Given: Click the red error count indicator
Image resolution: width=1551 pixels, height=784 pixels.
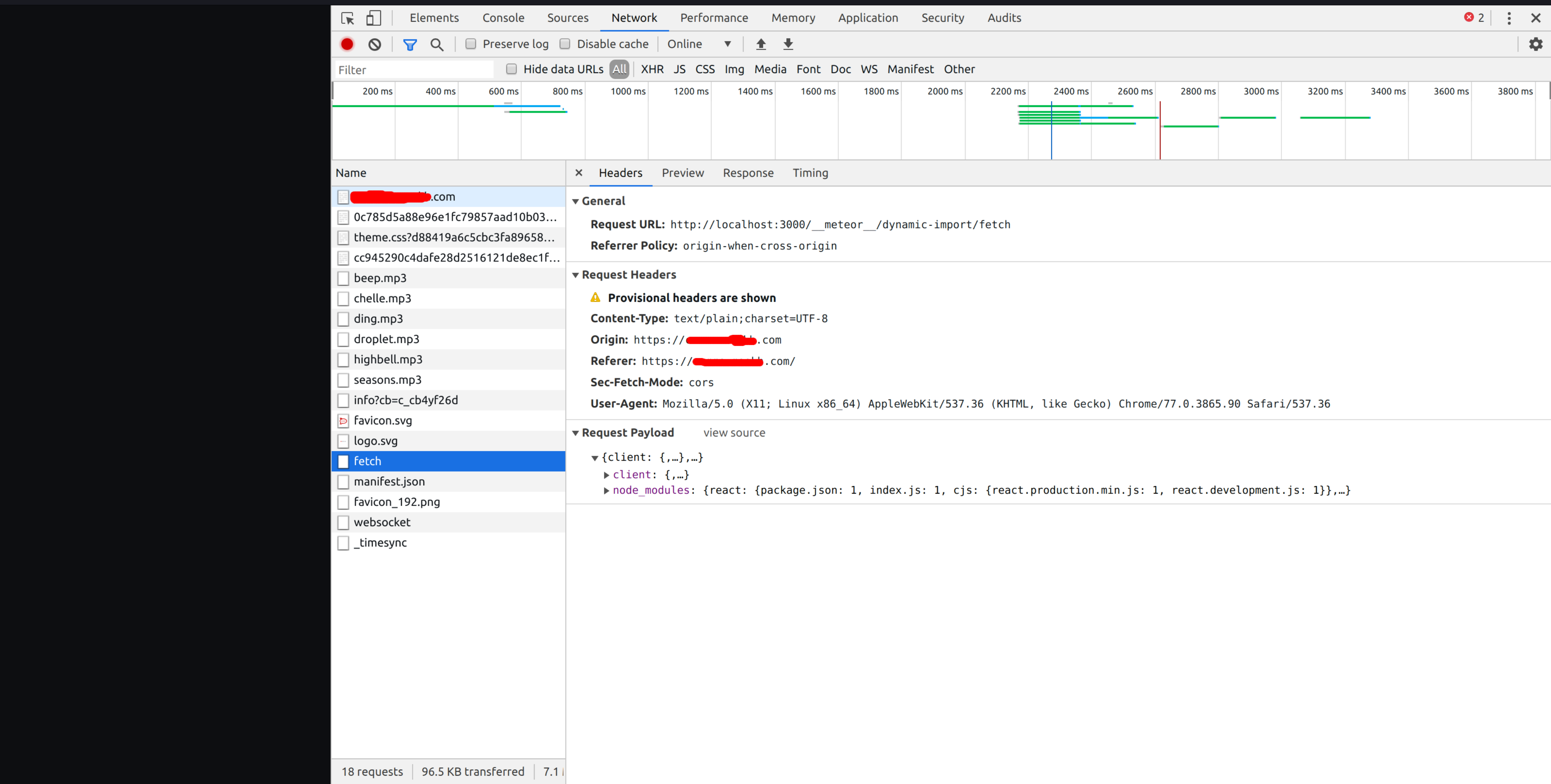Looking at the screenshot, I should point(1474,17).
